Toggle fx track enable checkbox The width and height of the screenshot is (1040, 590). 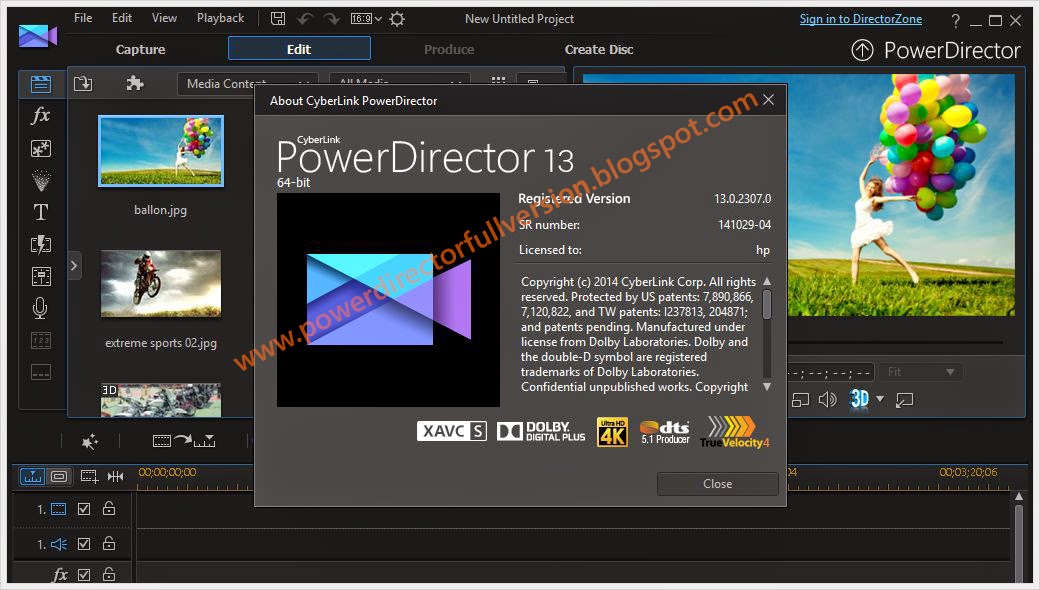[x=84, y=575]
